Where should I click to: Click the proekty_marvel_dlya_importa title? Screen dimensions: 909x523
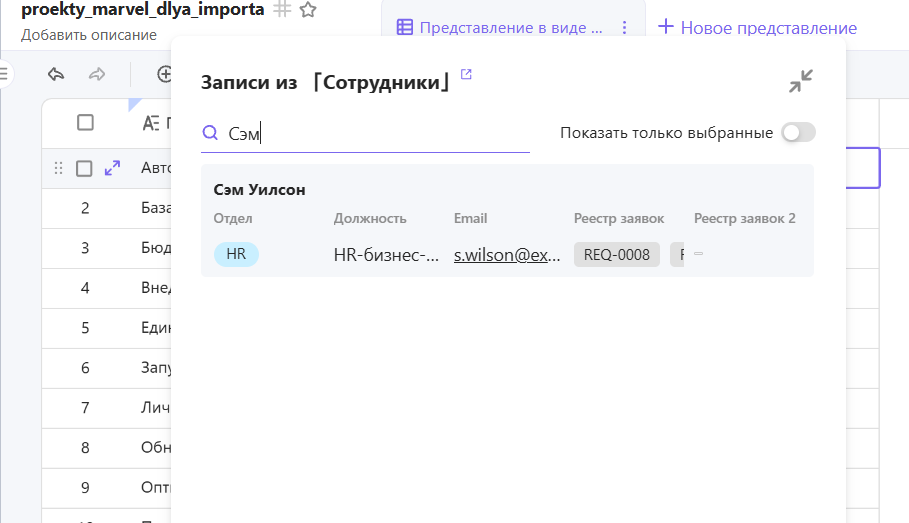click(143, 9)
